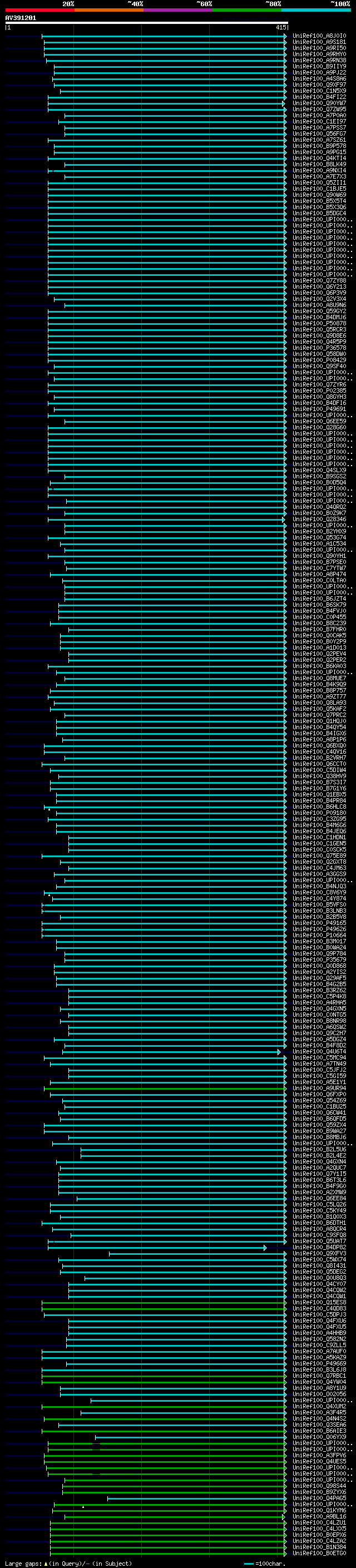Open hit UniRef100_Q9XF97
This screenshot has height=1568, width=356.
pos(319,85)
